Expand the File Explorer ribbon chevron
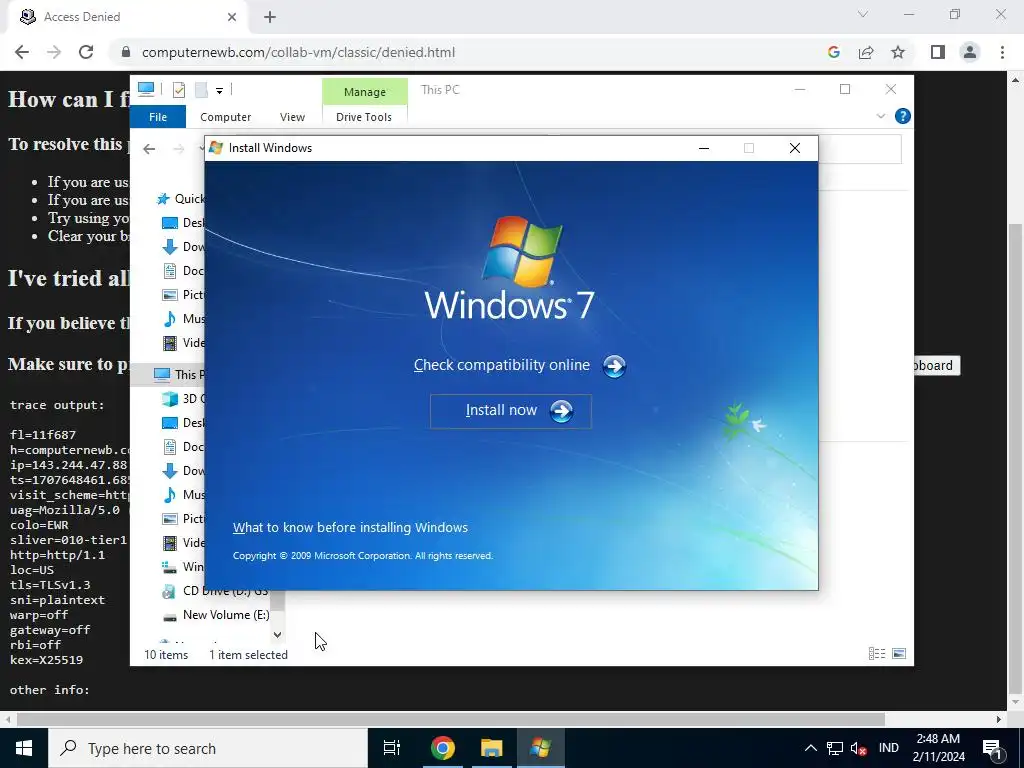1024x768 pixels. click(880, 116)
